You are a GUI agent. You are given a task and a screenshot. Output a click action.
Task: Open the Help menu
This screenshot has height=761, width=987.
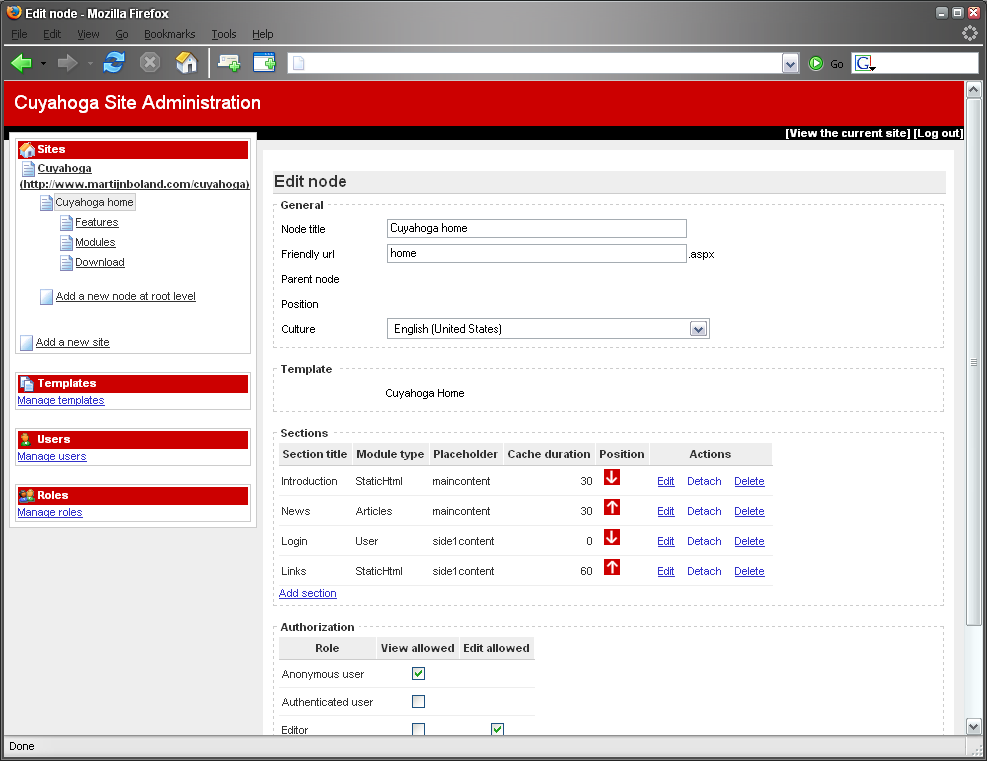click(x=263, y=34)
